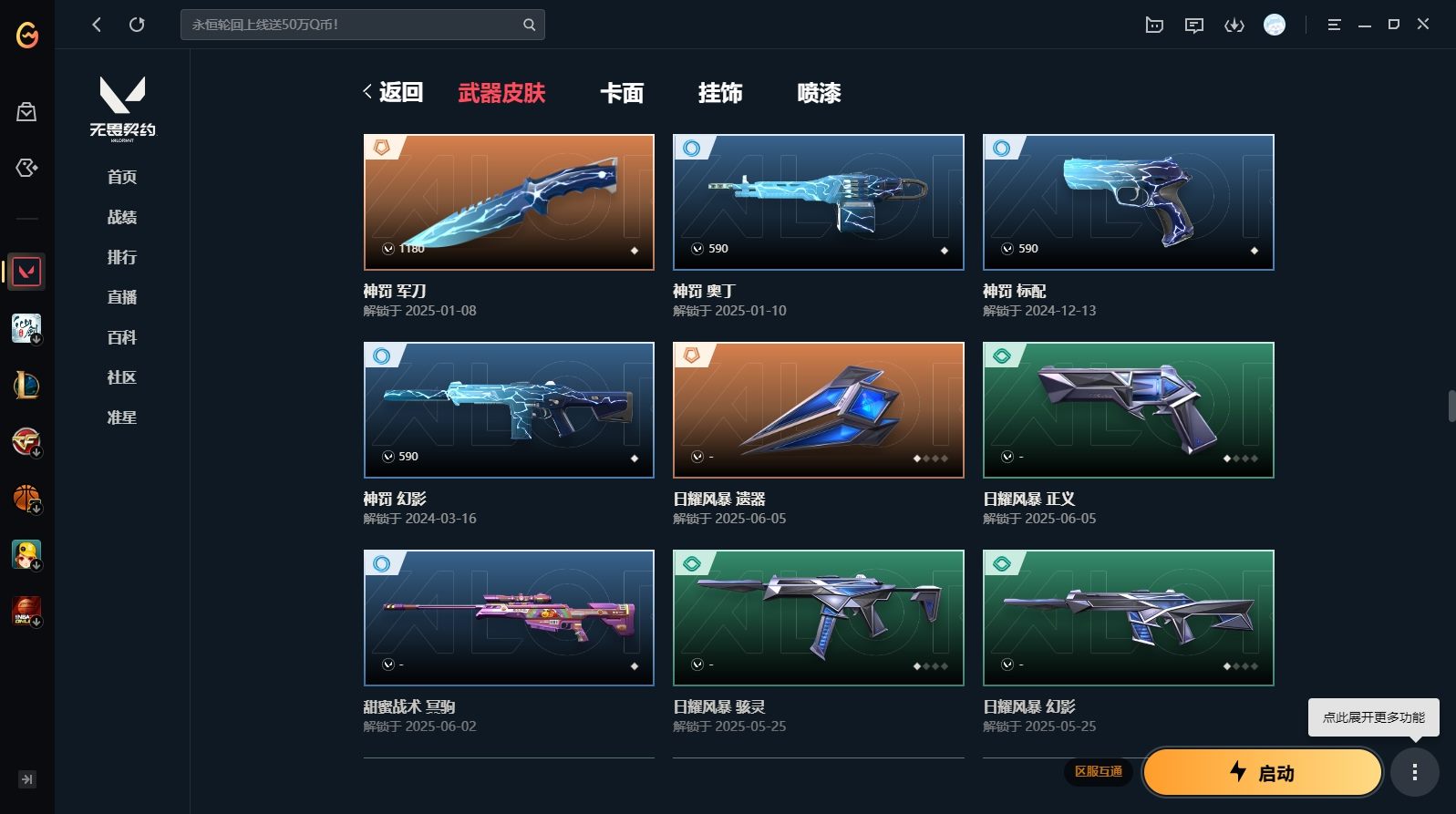Open the 喷漆 tab
The image size is (1456, 814).
click(x=819, y=93)
